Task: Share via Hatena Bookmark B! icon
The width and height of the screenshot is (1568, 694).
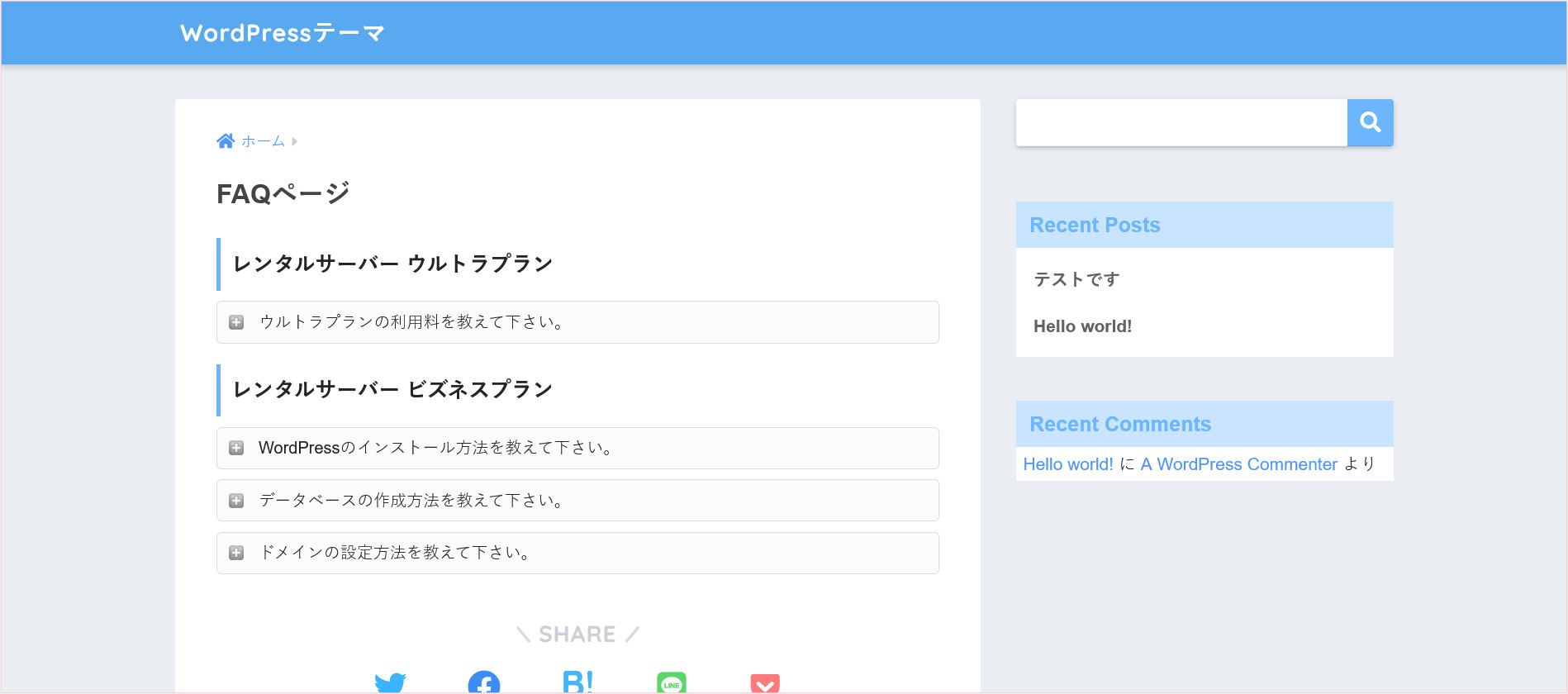Action: [x=577, y=682]
